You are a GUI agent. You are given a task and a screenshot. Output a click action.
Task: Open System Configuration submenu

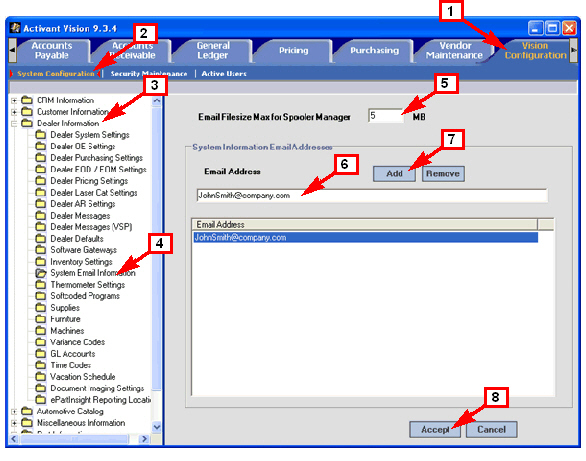(56, 74)
